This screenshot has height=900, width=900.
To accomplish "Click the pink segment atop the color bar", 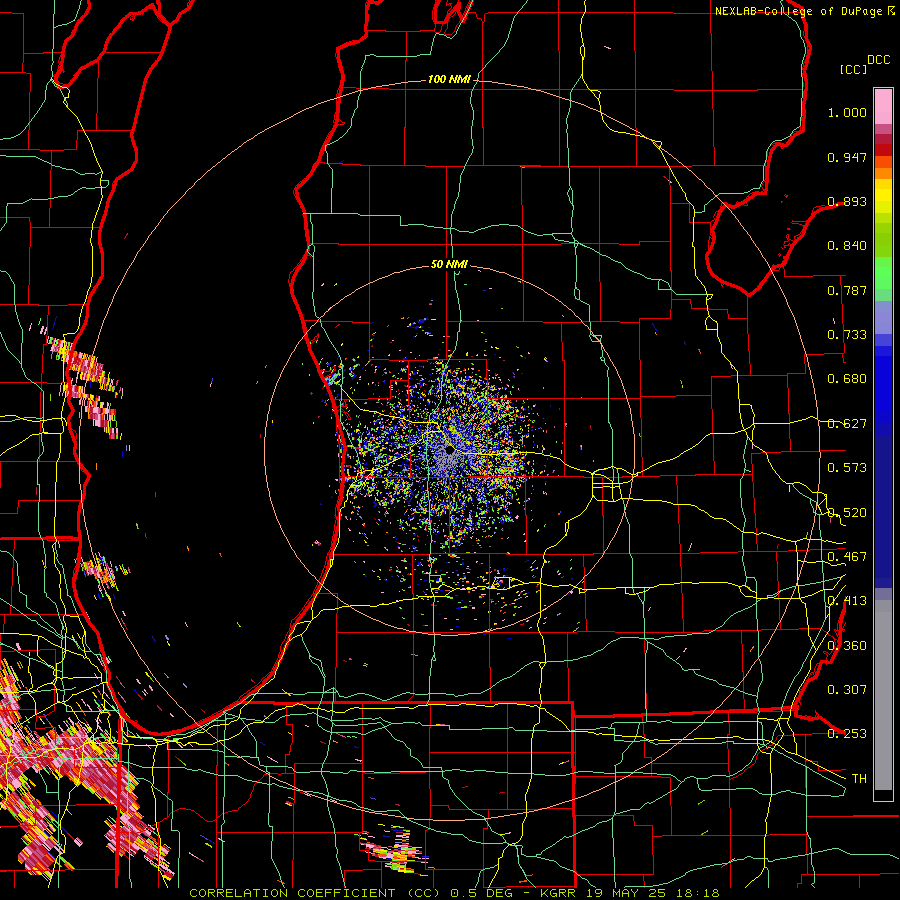I will (883, 106).
